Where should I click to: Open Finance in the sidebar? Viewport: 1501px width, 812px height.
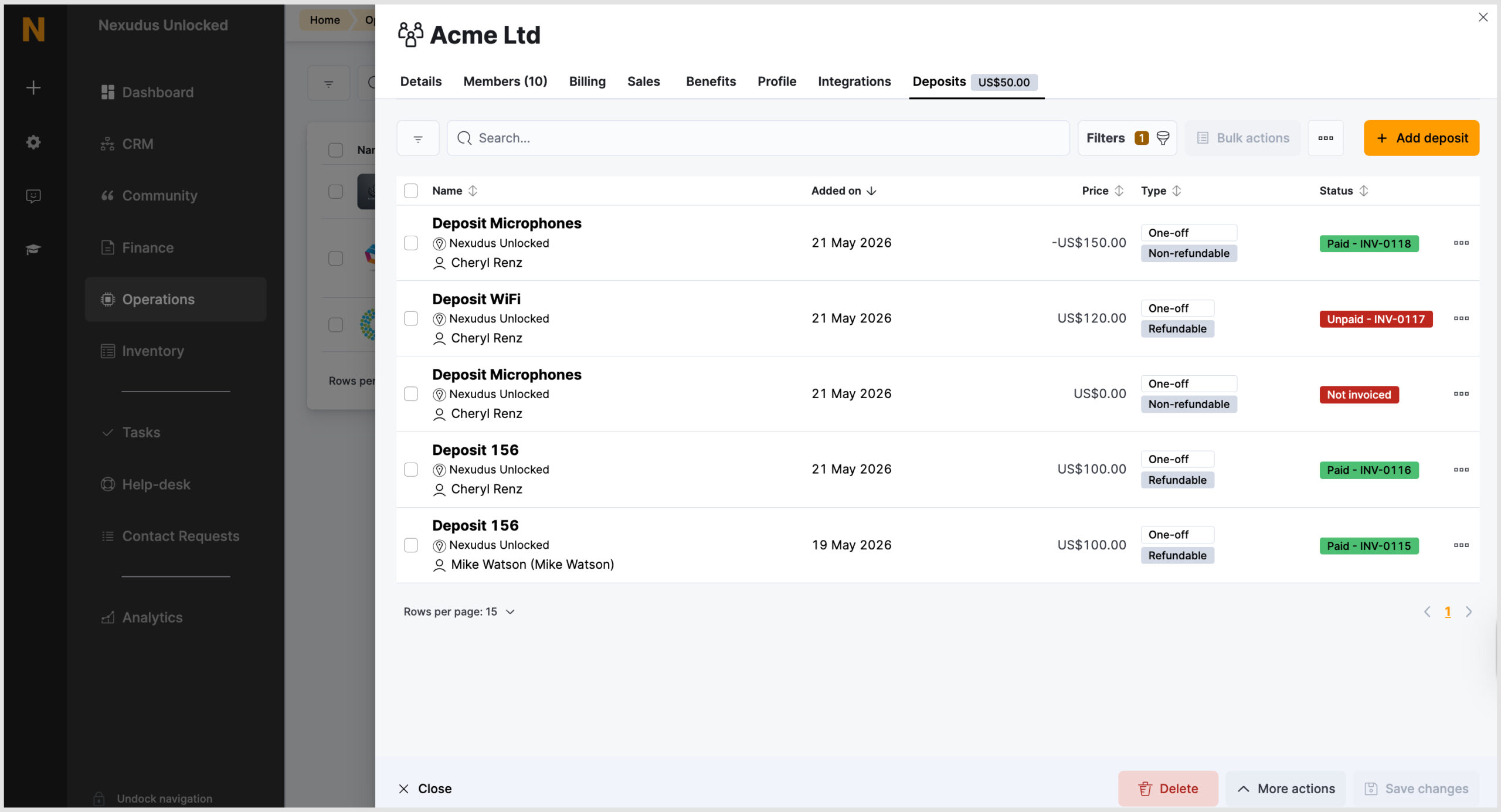[x=176, y=247]
